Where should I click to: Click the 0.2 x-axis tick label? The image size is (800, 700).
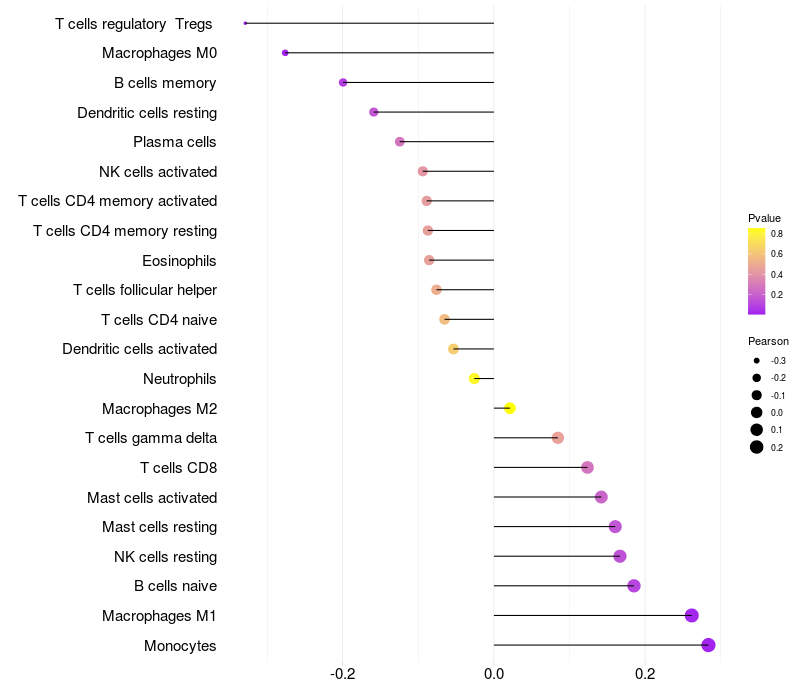645,673
